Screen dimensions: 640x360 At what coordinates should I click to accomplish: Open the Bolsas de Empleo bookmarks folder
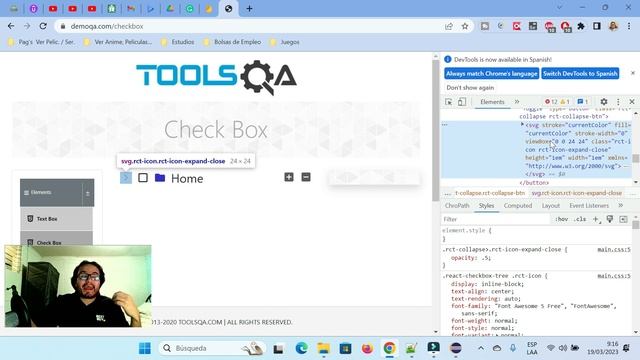(x=232, y=42)
